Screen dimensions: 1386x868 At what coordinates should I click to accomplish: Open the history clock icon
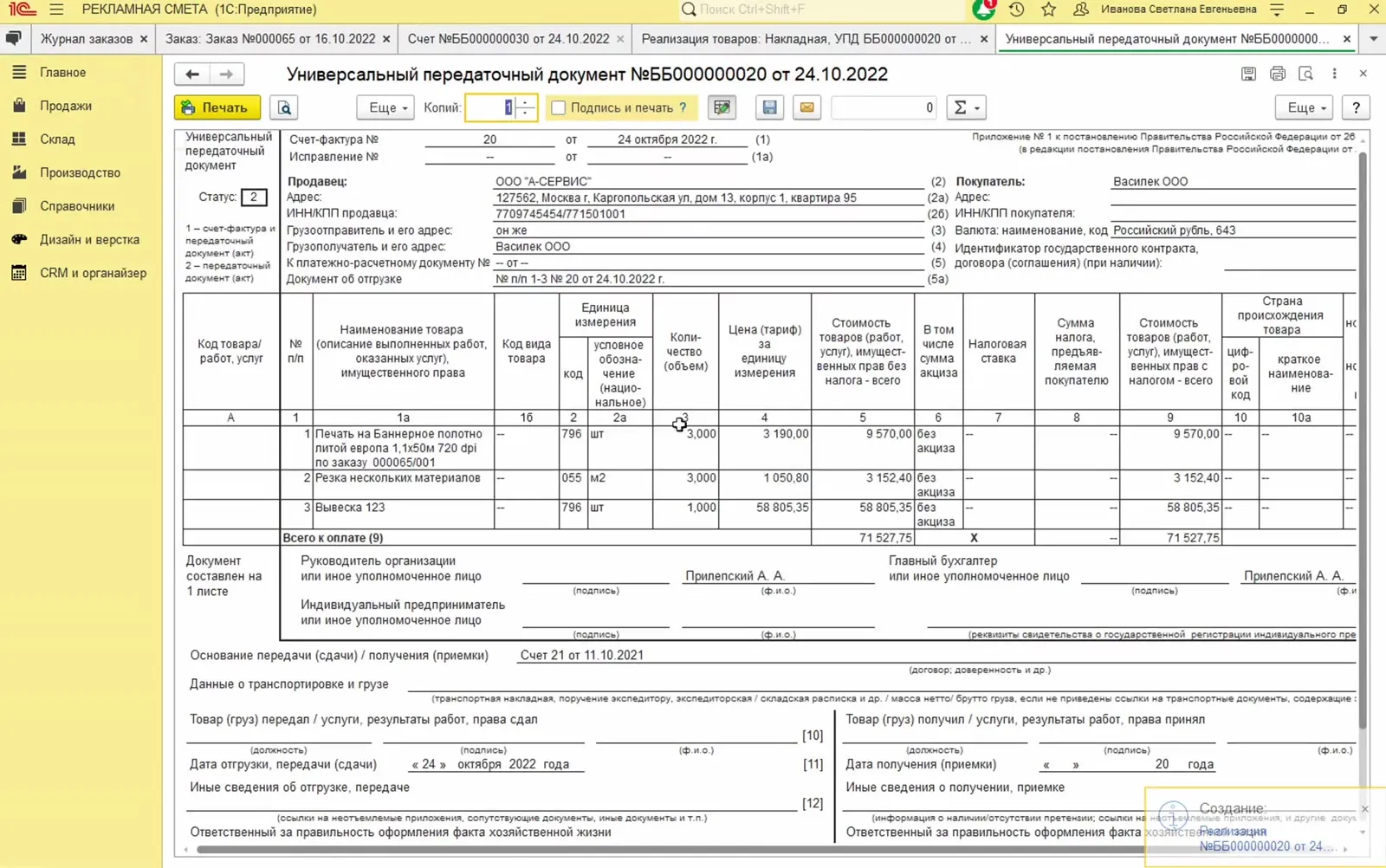[x=1016, y=10]
